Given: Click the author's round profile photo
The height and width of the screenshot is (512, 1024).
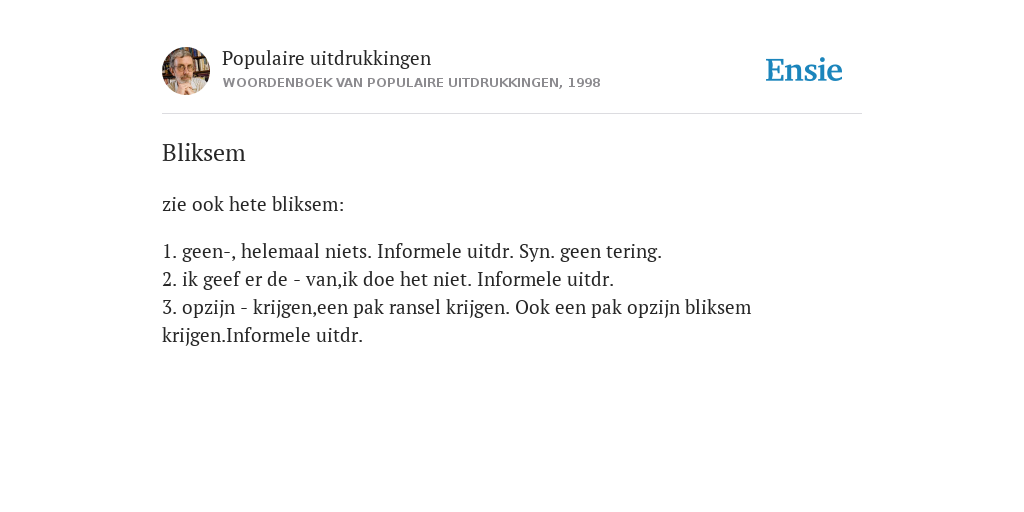Looking at the screenshot, I should pyautogui.click(x=186, y=71).
